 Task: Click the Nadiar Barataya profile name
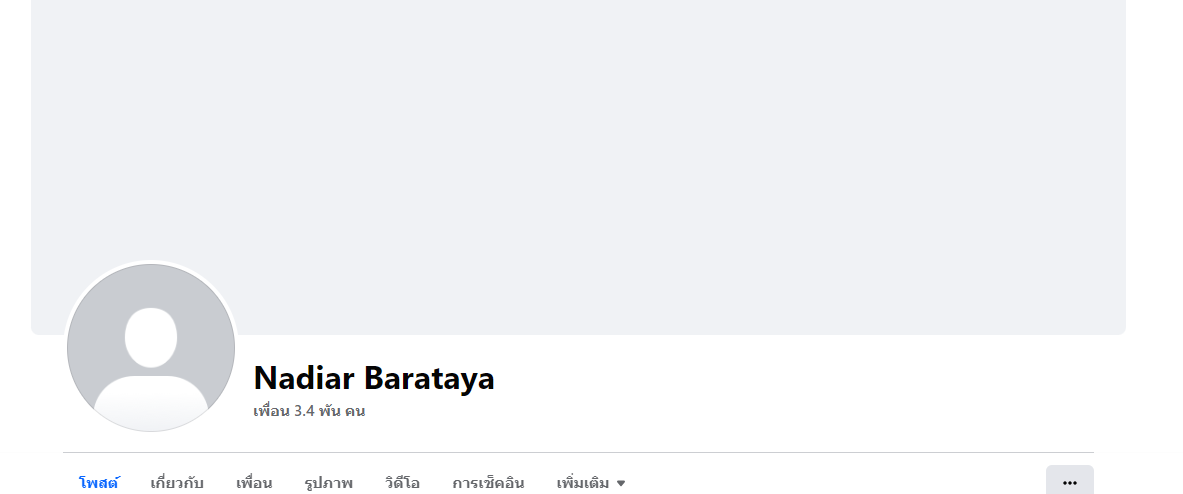374,378
